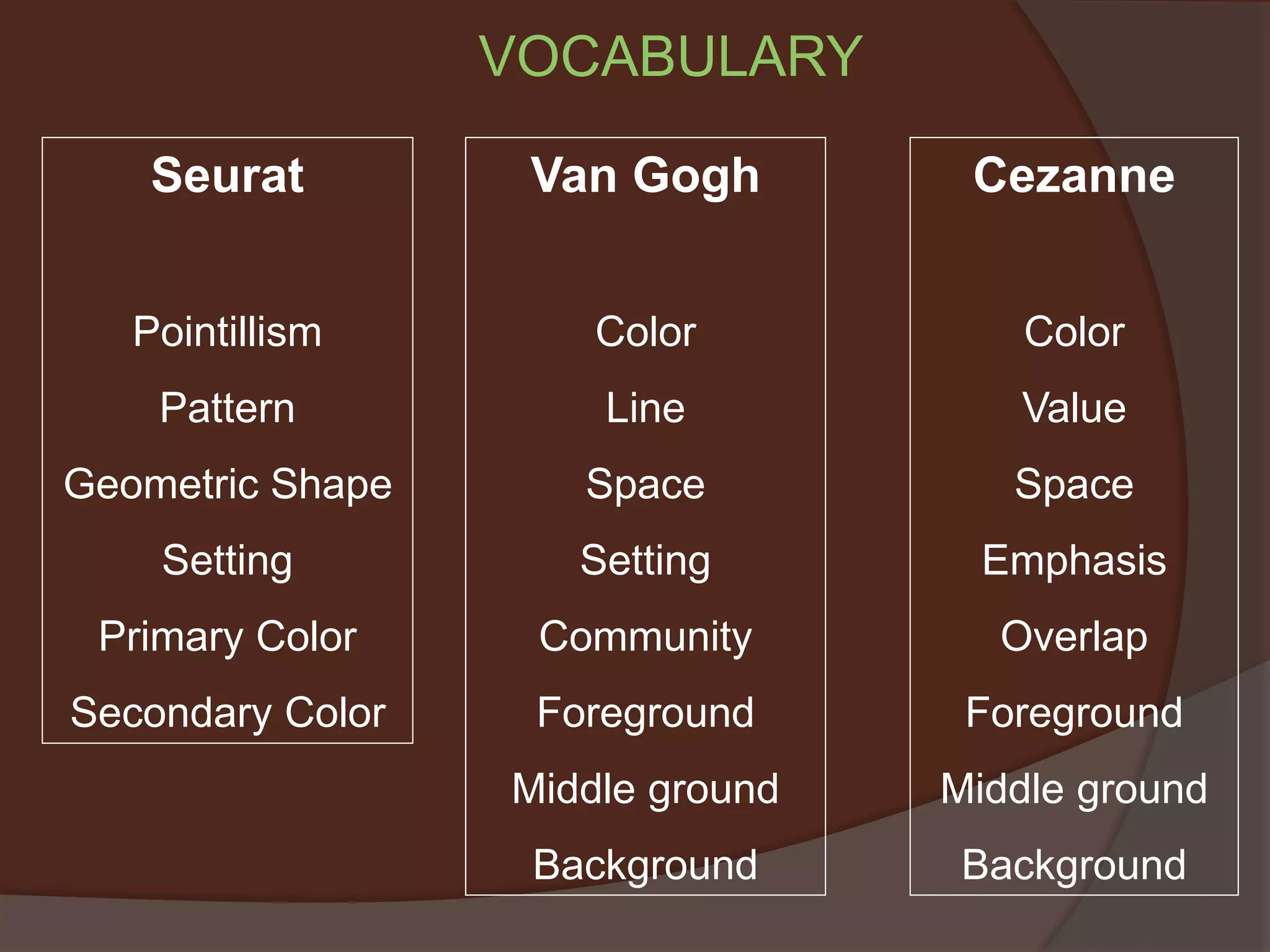The height and width of the screenshot is (952, 1270).
Task: Click the Primary Color term
Action: pyautogui.click(x=228, y=638)
